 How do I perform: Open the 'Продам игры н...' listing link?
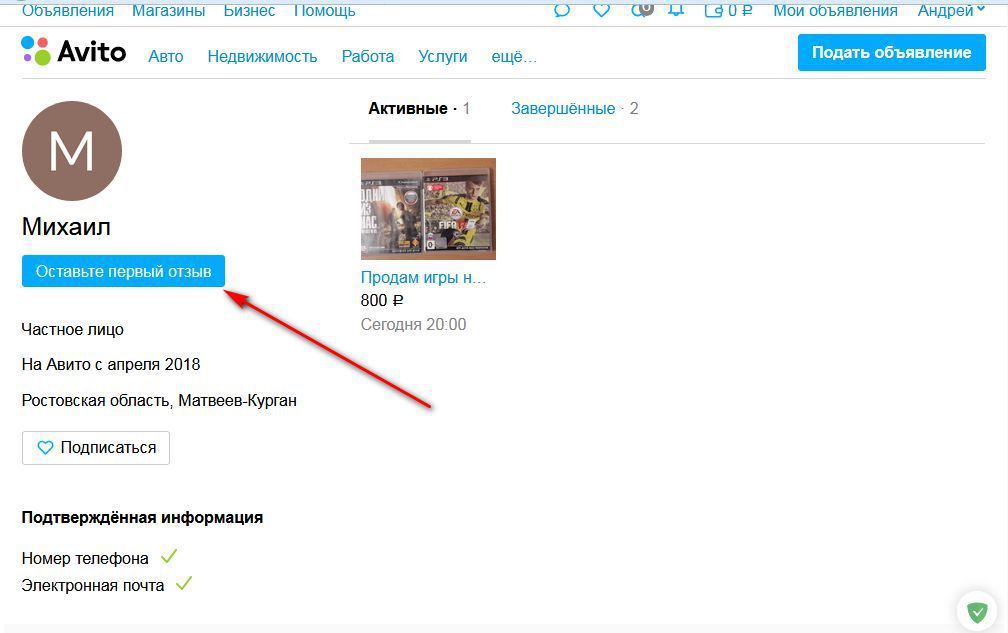coord(423,278)
